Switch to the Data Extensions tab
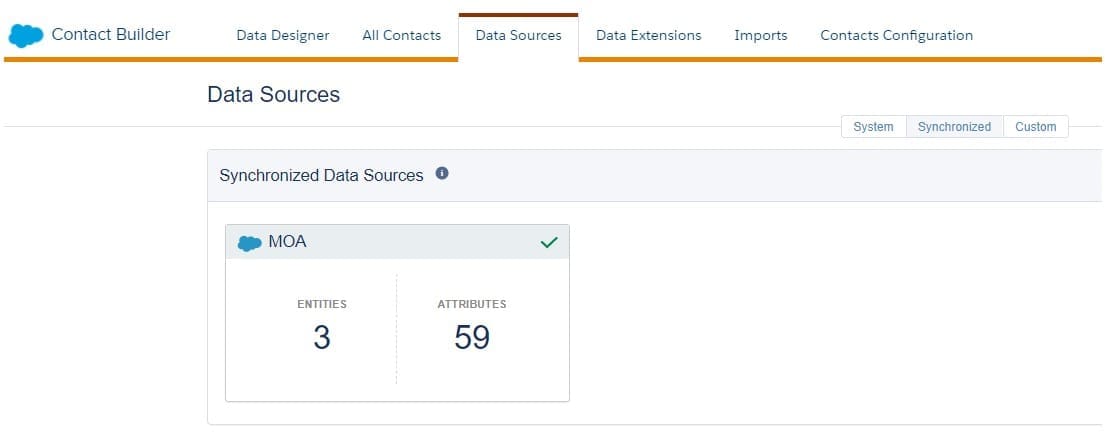This screenshot has height=439, width=1105. click(x=648, y=35)
